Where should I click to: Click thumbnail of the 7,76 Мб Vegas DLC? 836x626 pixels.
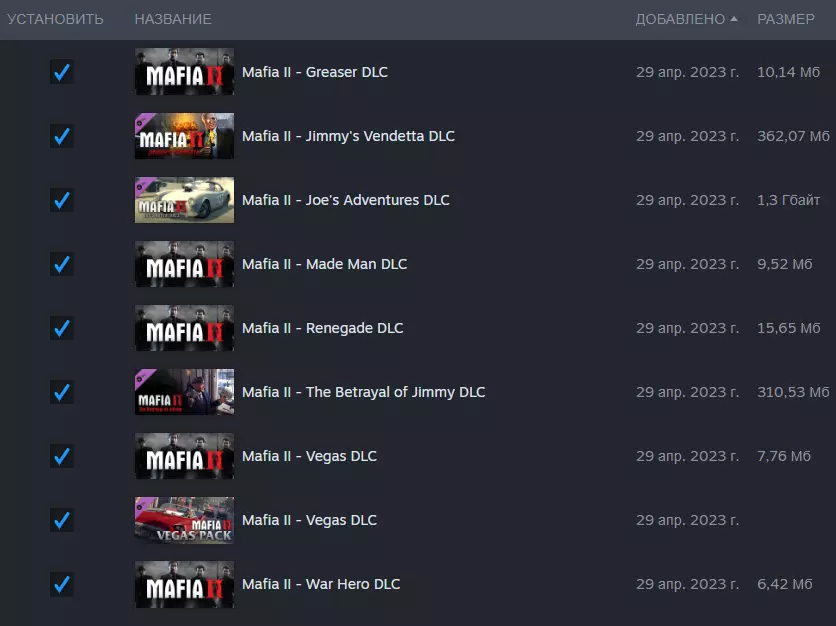(x=184, y=456)
